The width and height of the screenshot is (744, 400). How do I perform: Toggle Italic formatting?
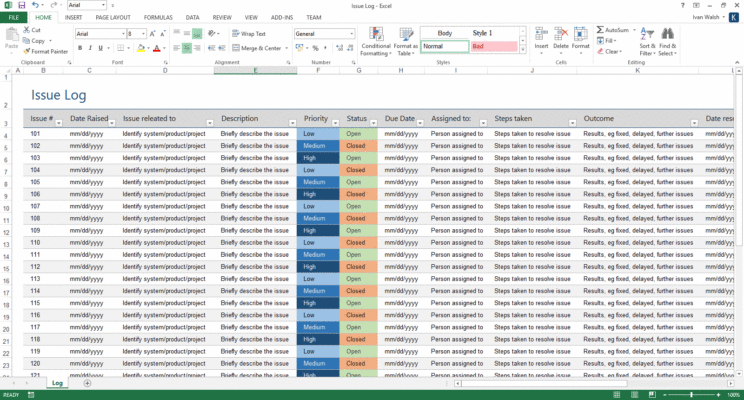[x=90, y=48]
